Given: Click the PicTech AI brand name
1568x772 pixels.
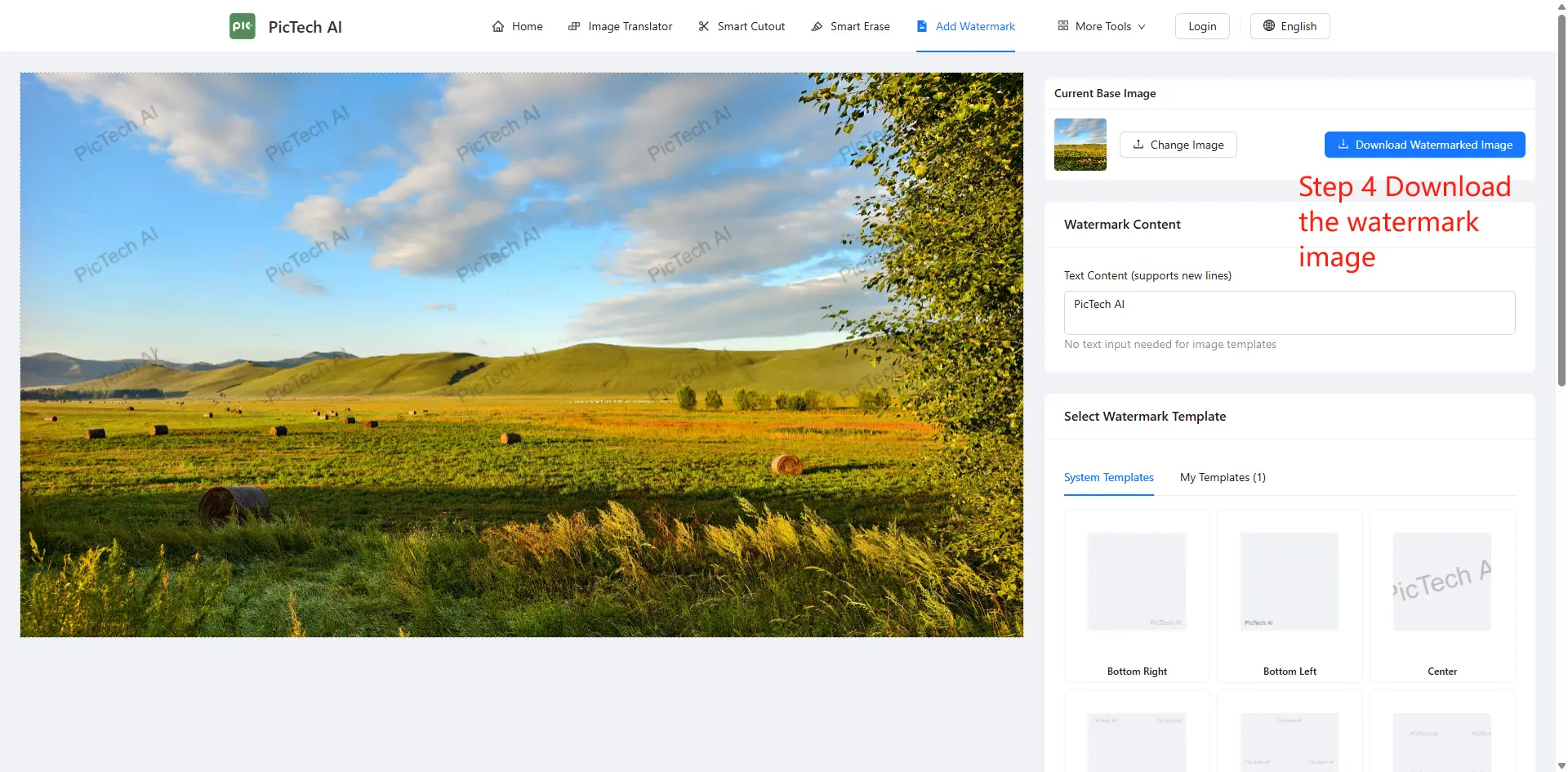Looking at the screenshot, I should click(x=305, y=27).
